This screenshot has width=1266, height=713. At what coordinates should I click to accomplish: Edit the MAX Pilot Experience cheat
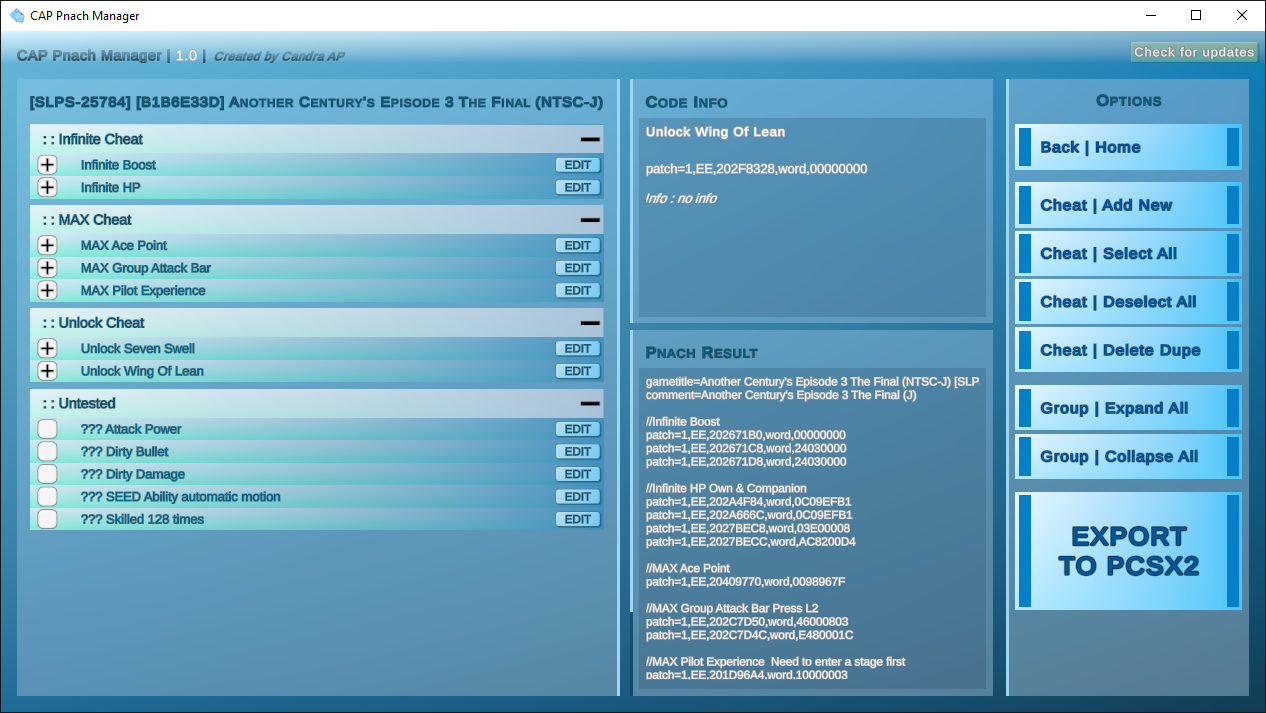pos(578,290)
